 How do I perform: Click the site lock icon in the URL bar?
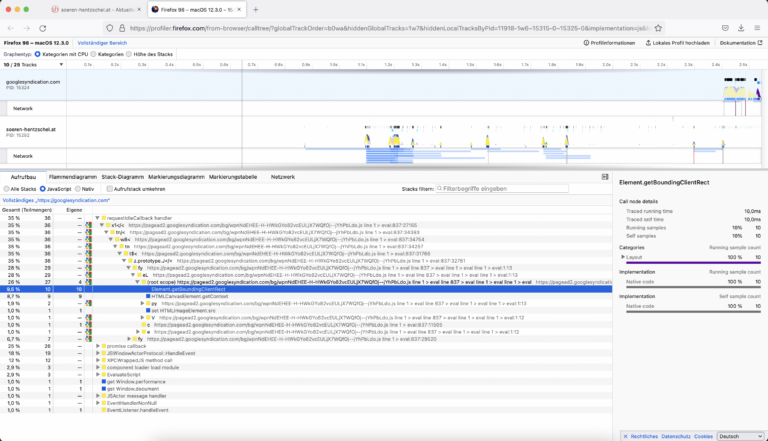pos(122,28)
